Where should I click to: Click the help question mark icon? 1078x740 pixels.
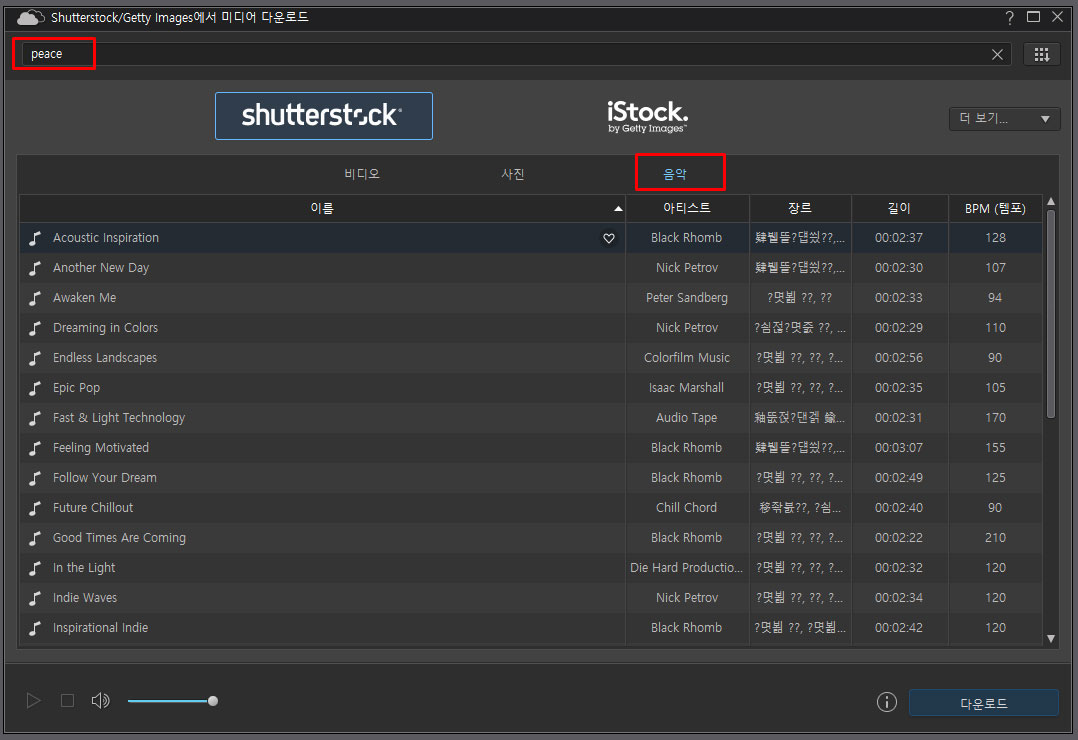[1009, 18]
